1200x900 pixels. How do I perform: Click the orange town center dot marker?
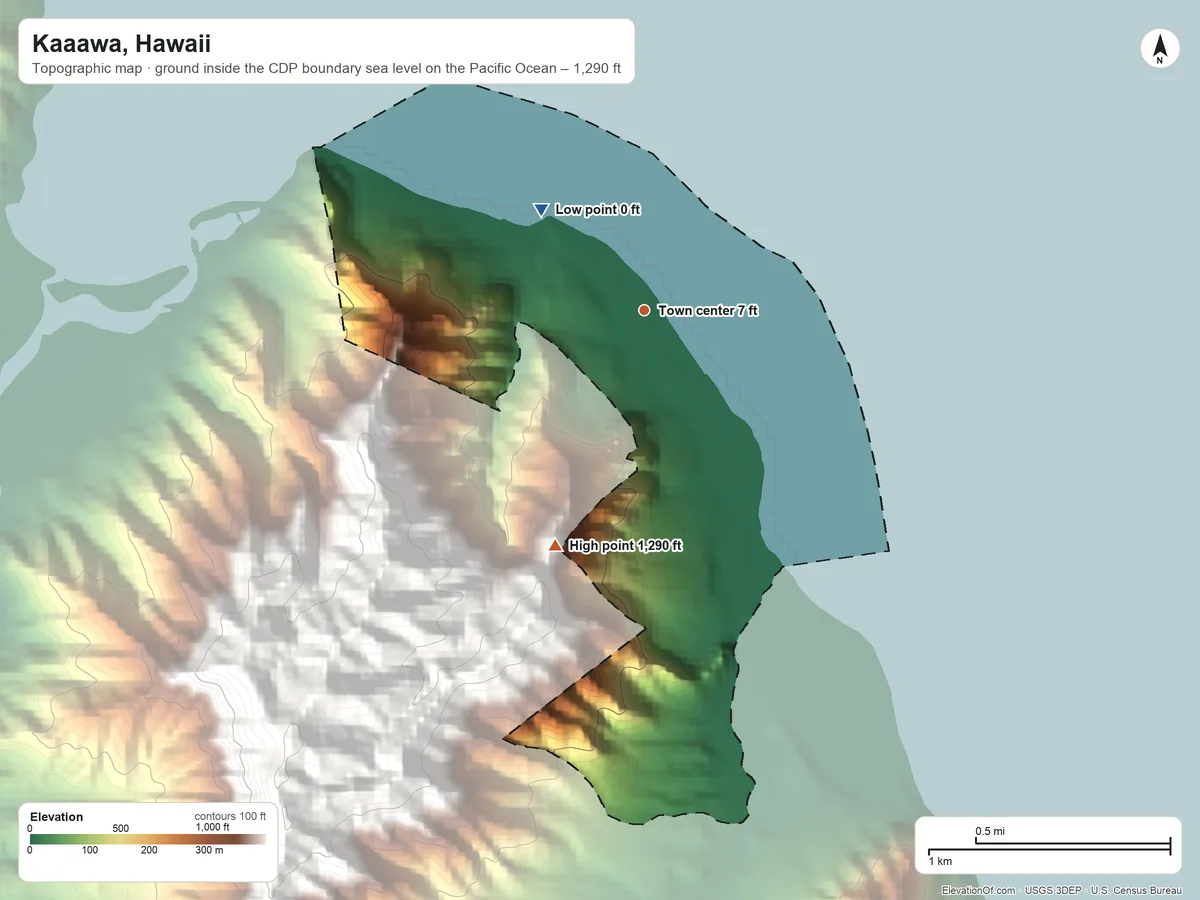[x=644, y=311]
